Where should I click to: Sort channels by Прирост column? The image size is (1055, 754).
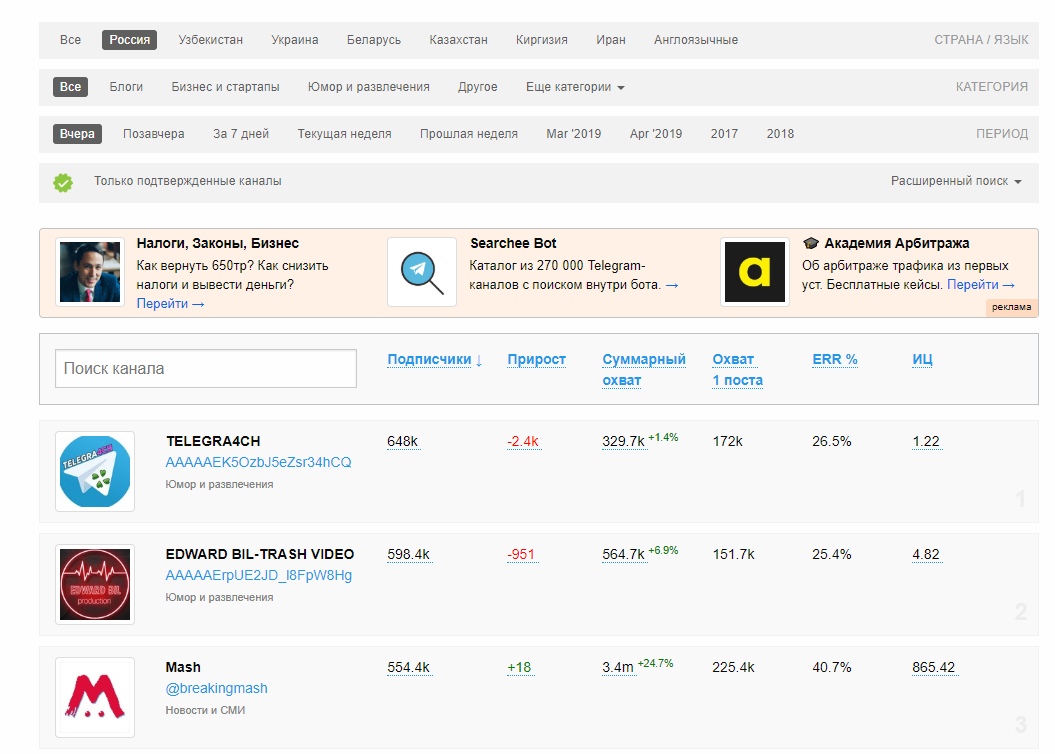click(536, 360)
